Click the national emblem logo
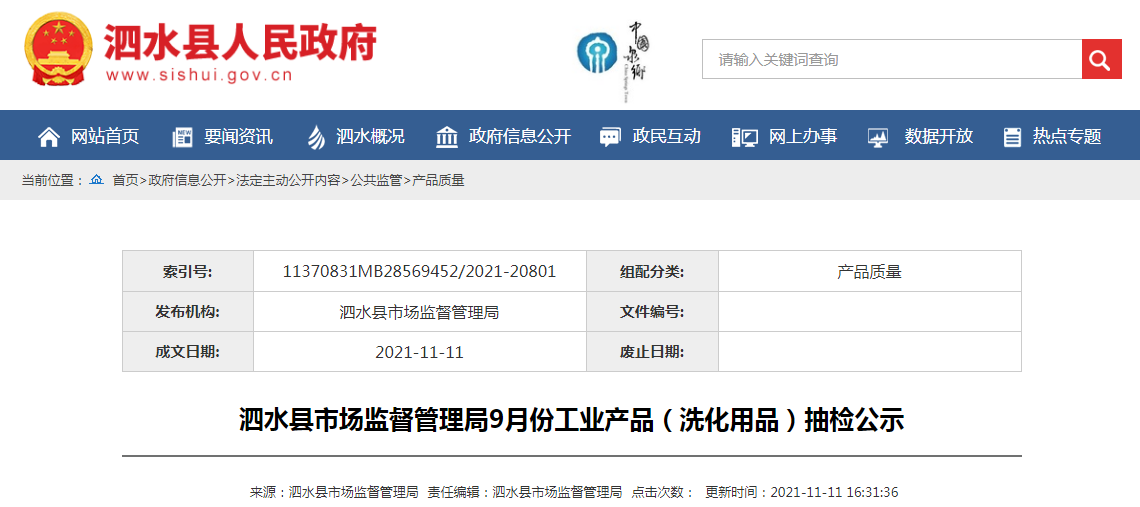 click(x=57, y=52)
